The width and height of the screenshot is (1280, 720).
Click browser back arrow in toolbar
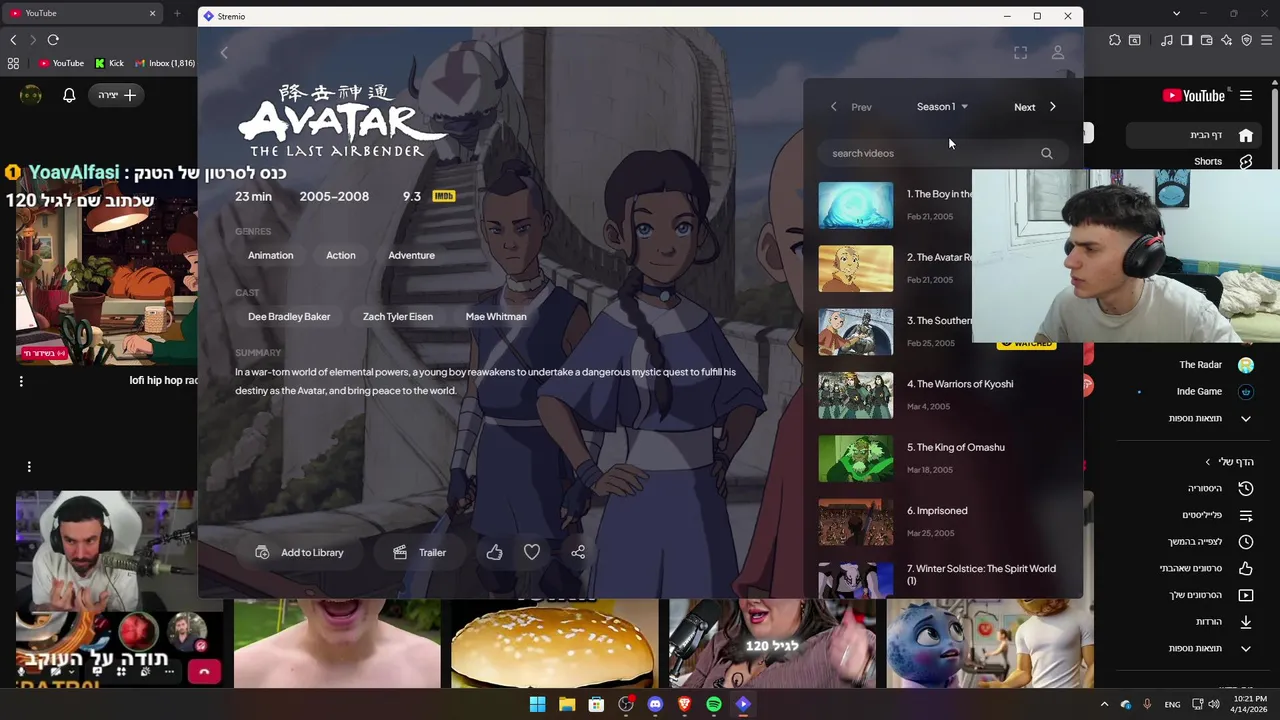(13, 40)
